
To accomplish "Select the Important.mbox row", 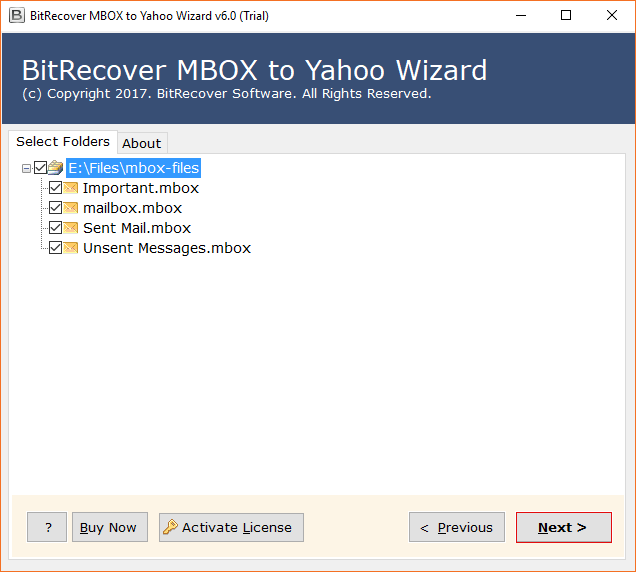I will (x=141, y=188).
